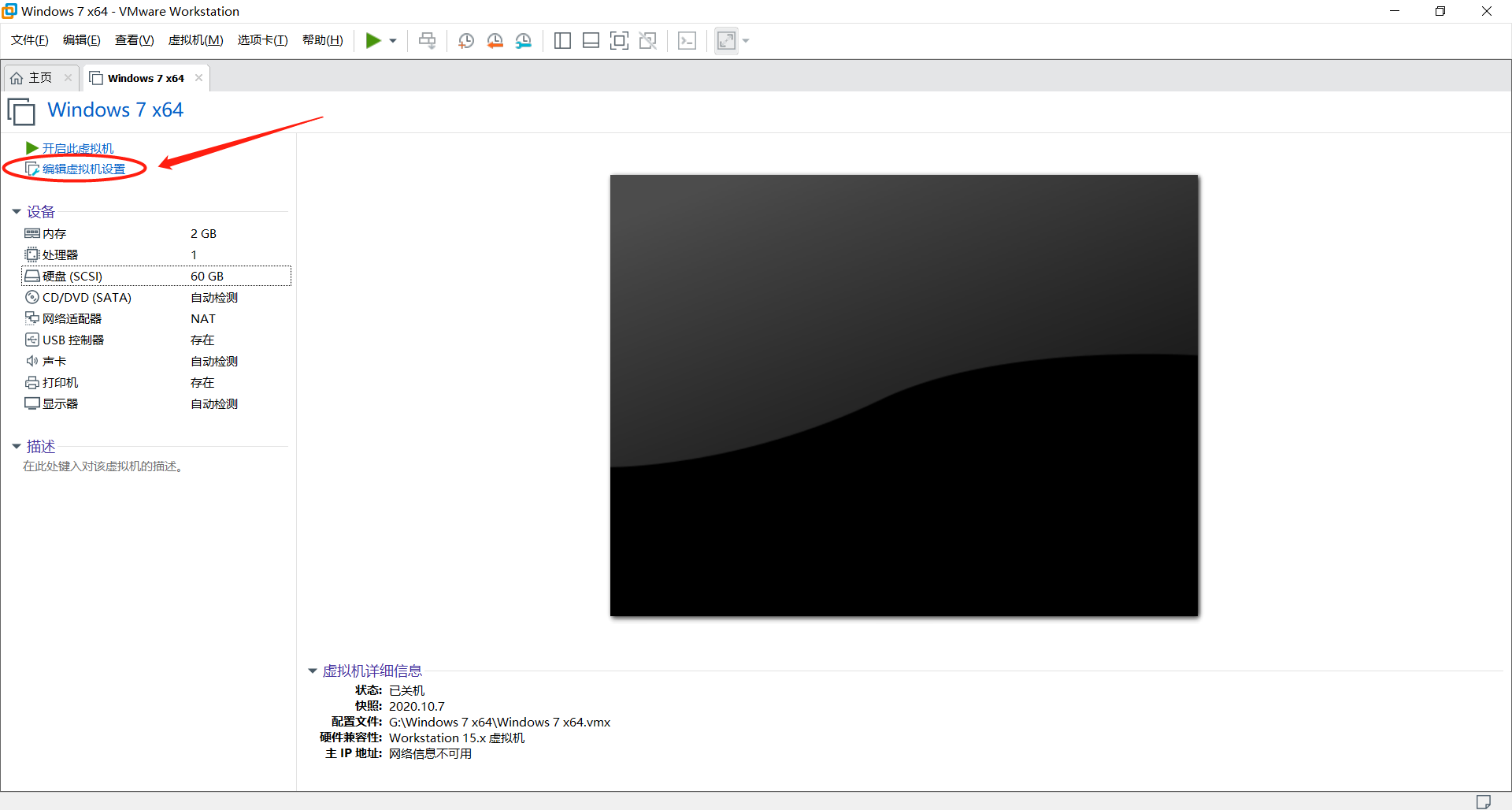Screen dimensions: 1512x810
Task: Open 编辑虚拟机设置
Action: (x=81, y=168)
